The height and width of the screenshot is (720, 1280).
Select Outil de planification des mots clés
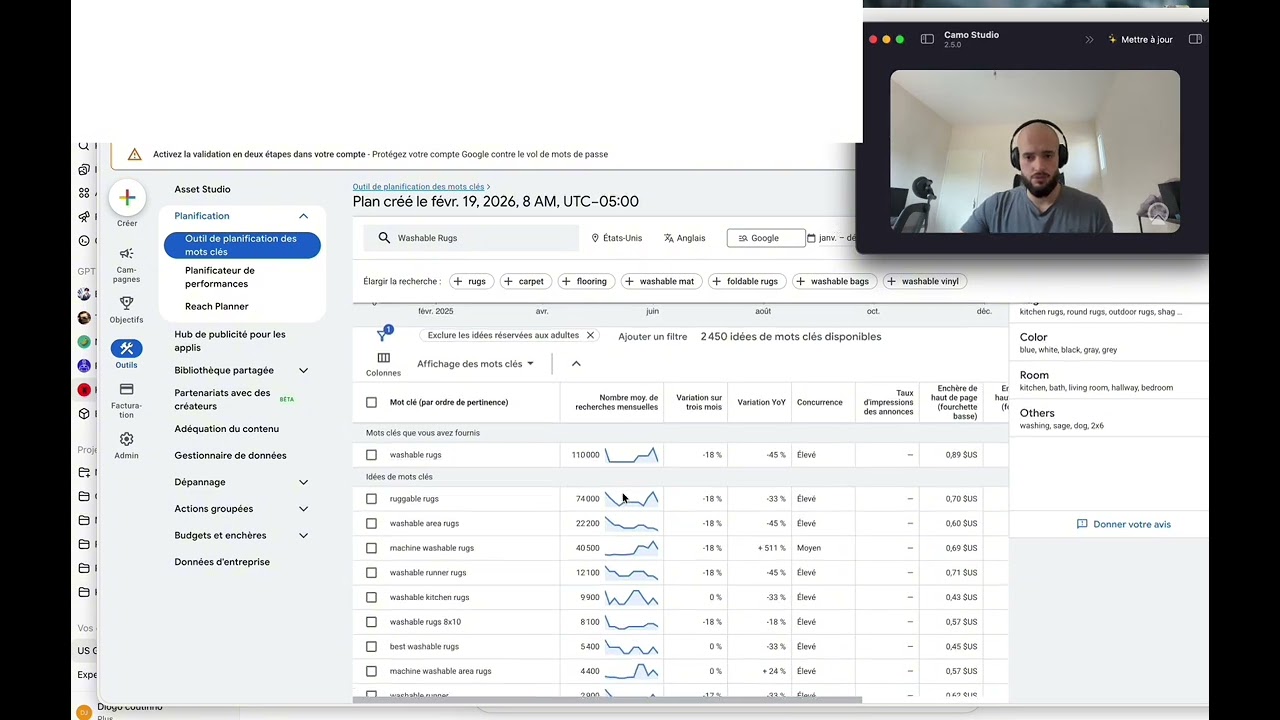[x=242, y=245]
